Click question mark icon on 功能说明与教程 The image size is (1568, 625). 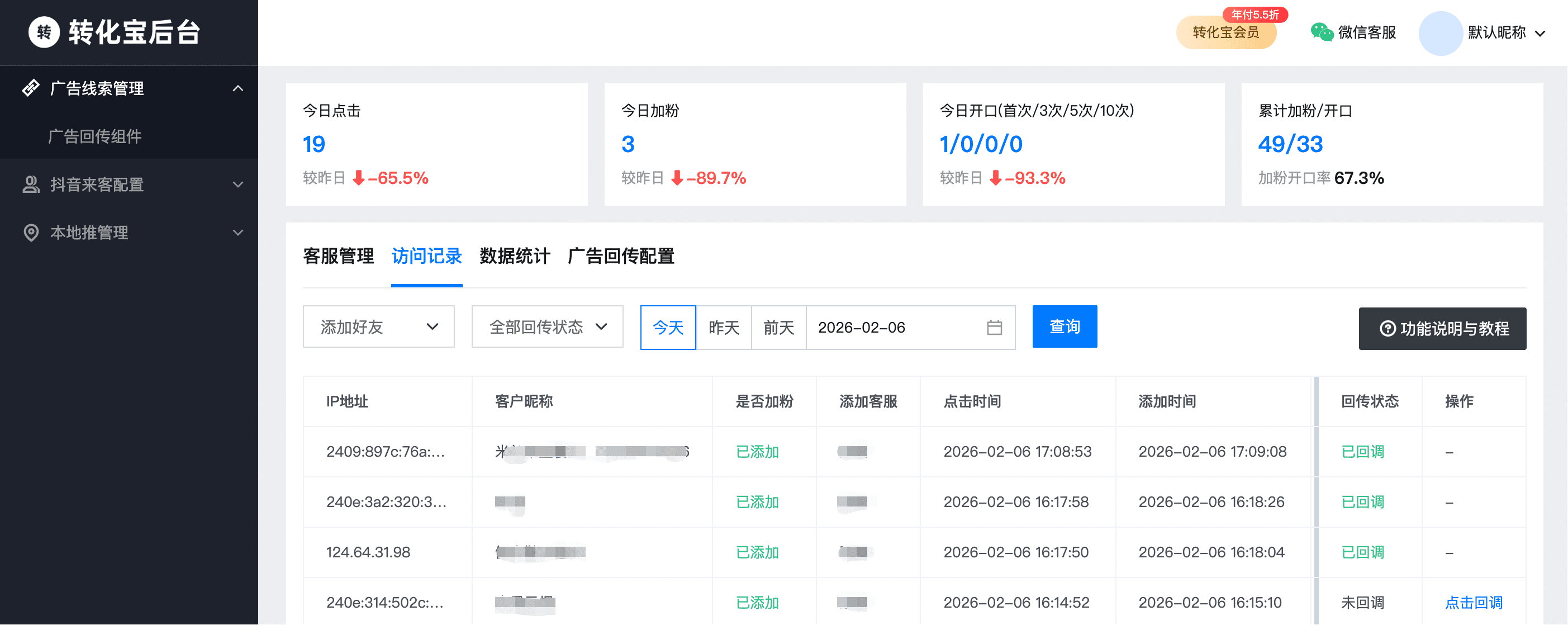(1387, 329)
